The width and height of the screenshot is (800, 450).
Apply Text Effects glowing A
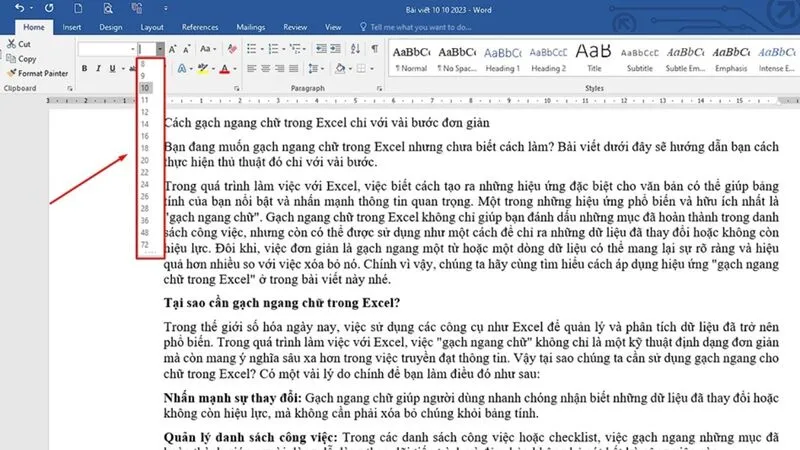pyautogui.click(x=182, y=68)
